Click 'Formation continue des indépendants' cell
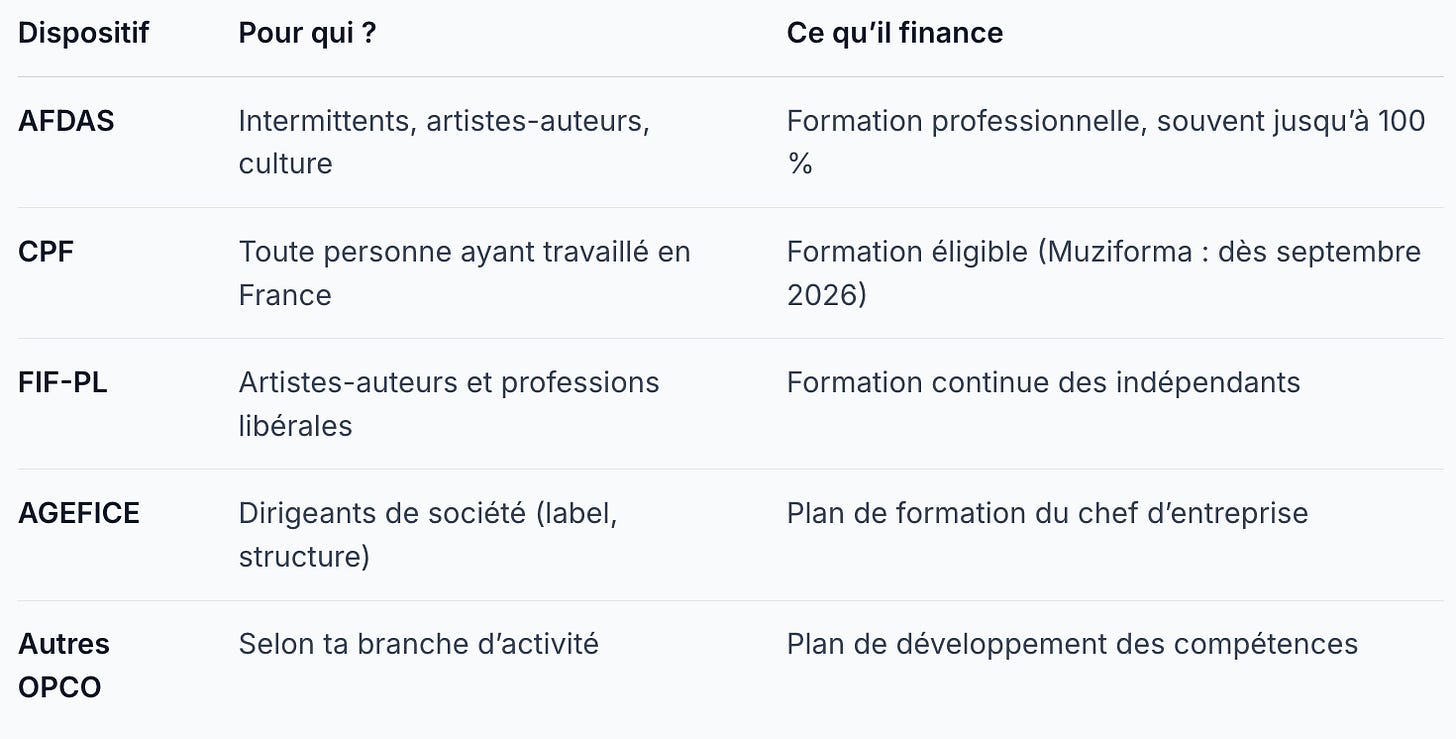 (1043, 383)
